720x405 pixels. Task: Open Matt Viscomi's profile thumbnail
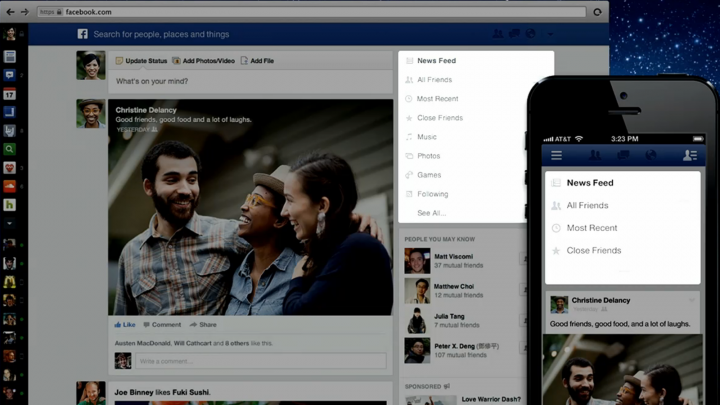[417, 261]
